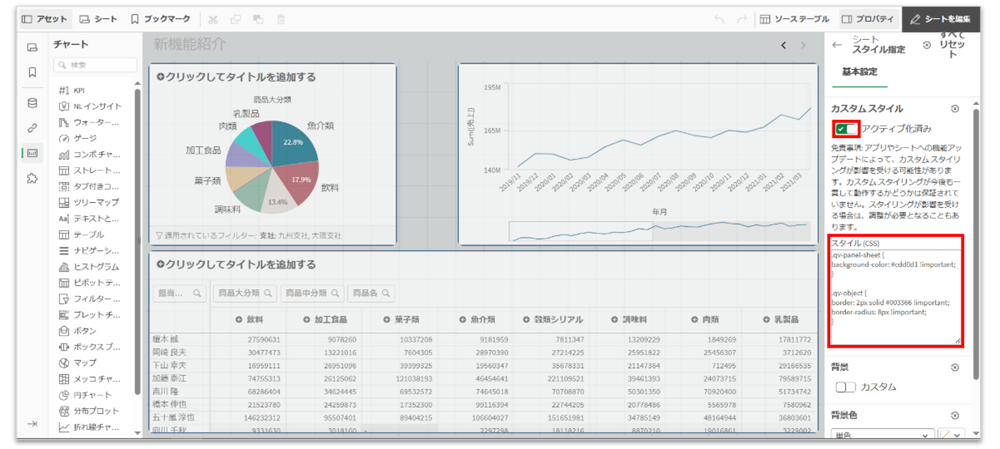The width and height of the screenshot is (1000, 449).
Task: Click the delete trash icon in toolbar
Action: (x=281, y=19)
